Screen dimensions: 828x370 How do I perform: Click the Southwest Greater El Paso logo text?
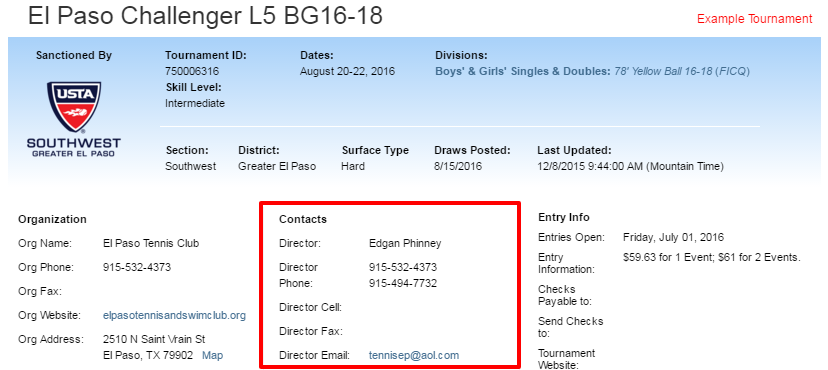(x=74, y=147)
